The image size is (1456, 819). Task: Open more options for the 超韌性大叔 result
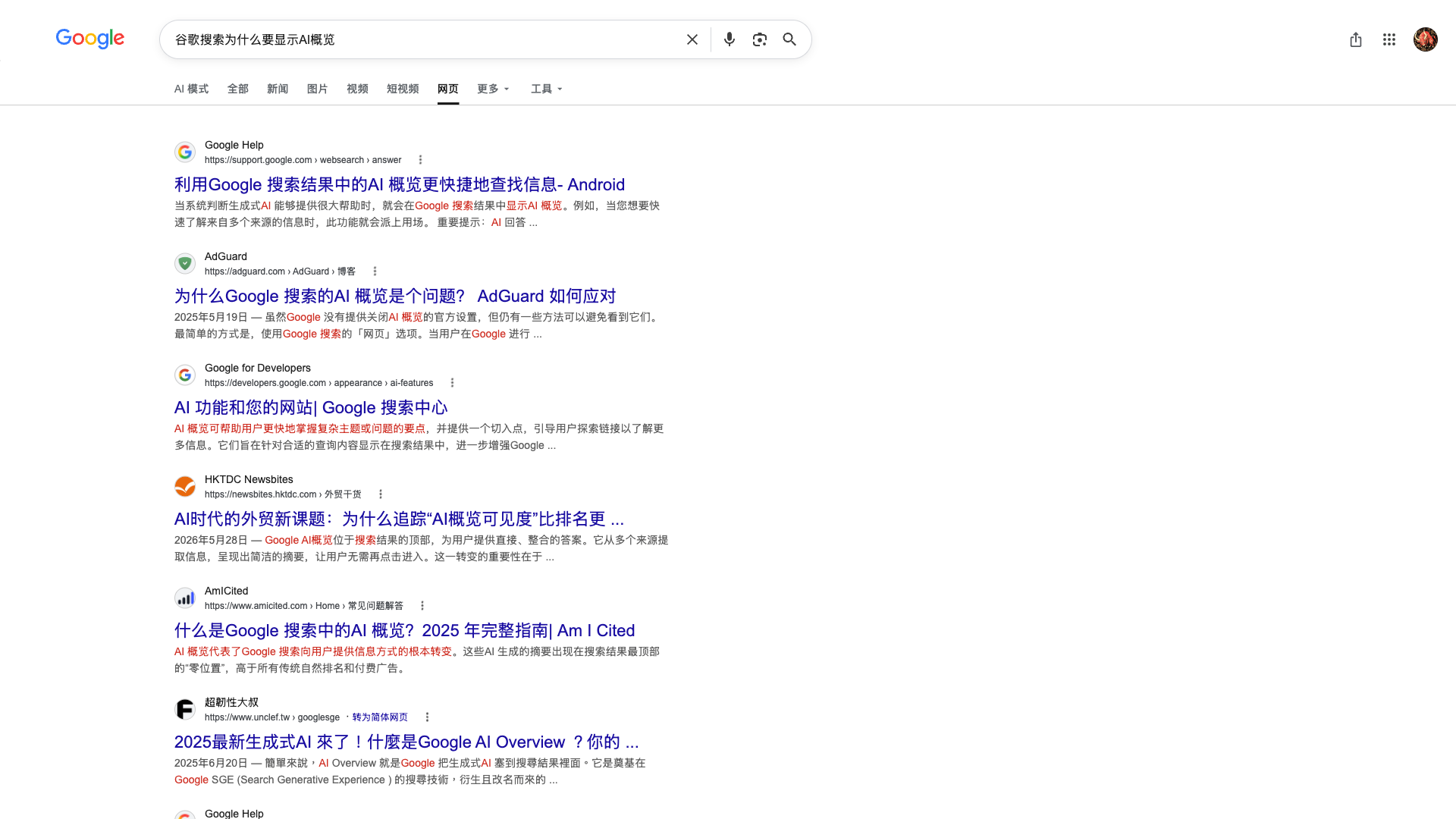point(427,717)
